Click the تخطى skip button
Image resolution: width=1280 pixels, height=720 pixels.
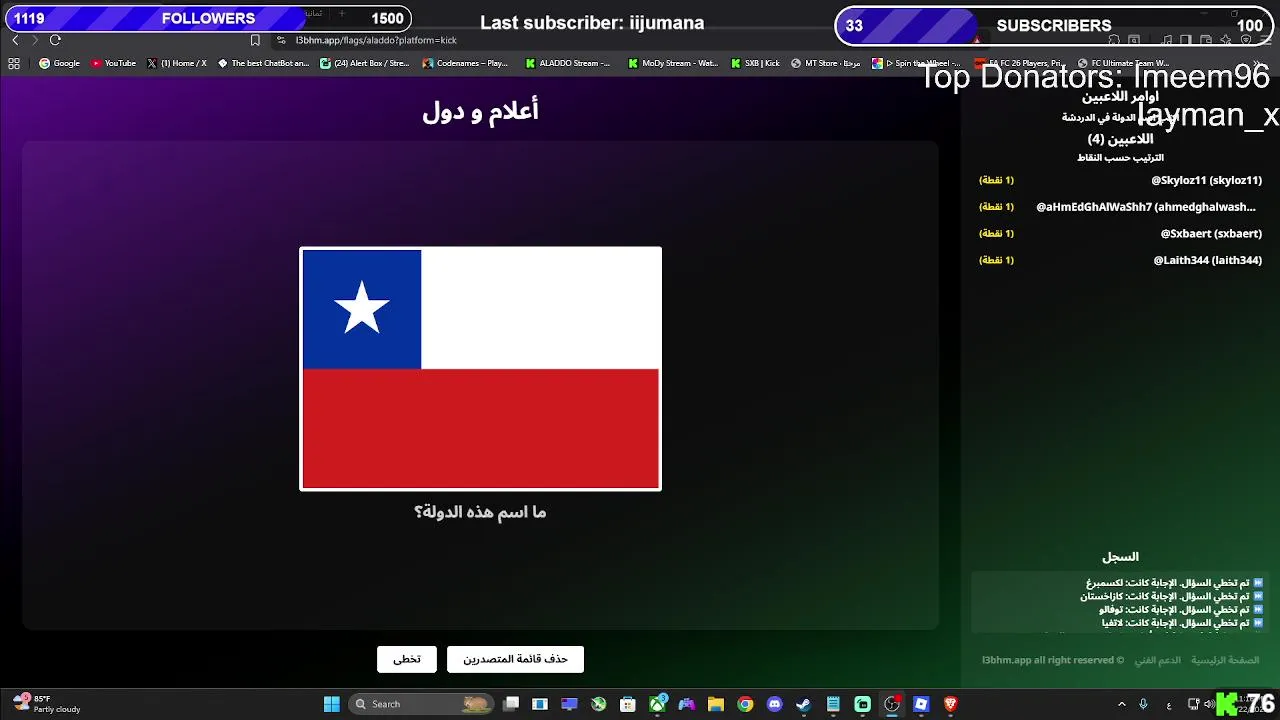tap(407, 659)
